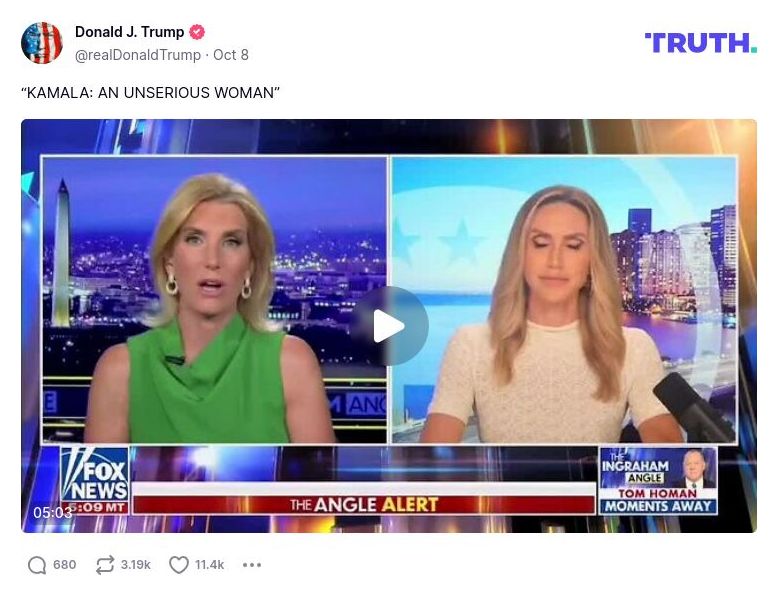The width and height of the screenshot is (778, 595).
Task: Click the Ingraham Angle Tom Homan promo
Action: [x=658, y=480]
